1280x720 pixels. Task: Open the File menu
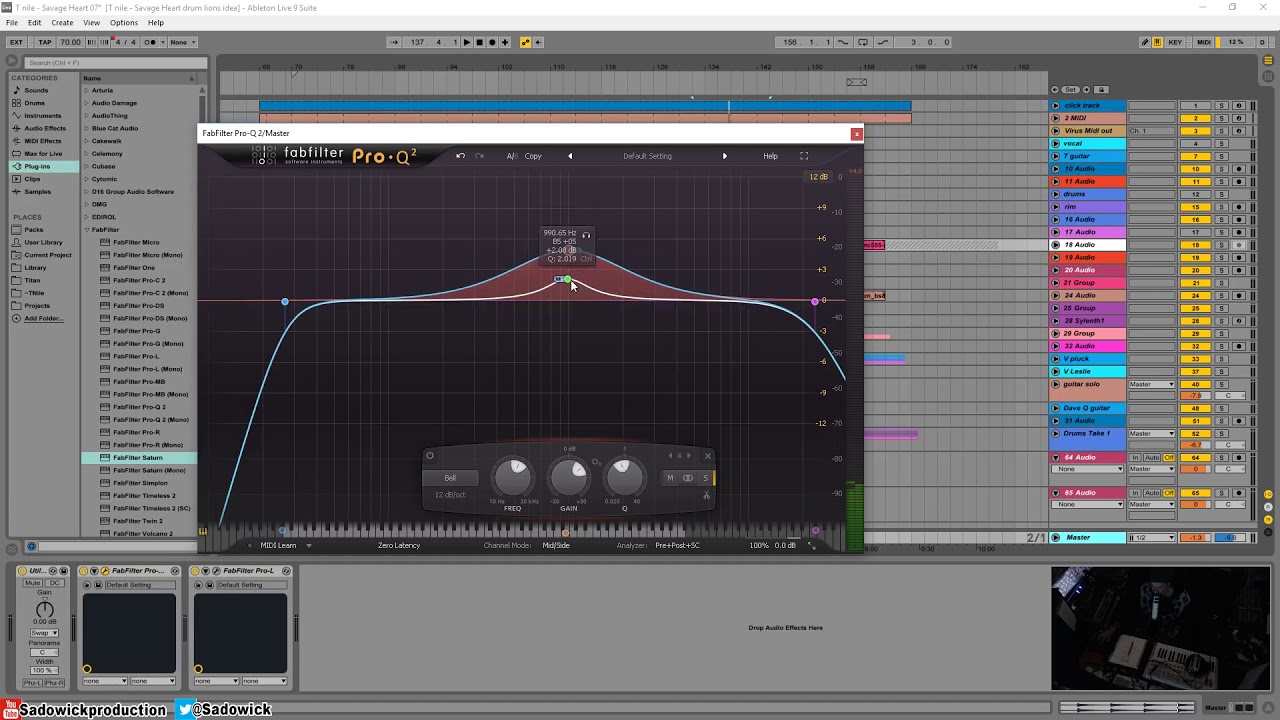(12, 22)
